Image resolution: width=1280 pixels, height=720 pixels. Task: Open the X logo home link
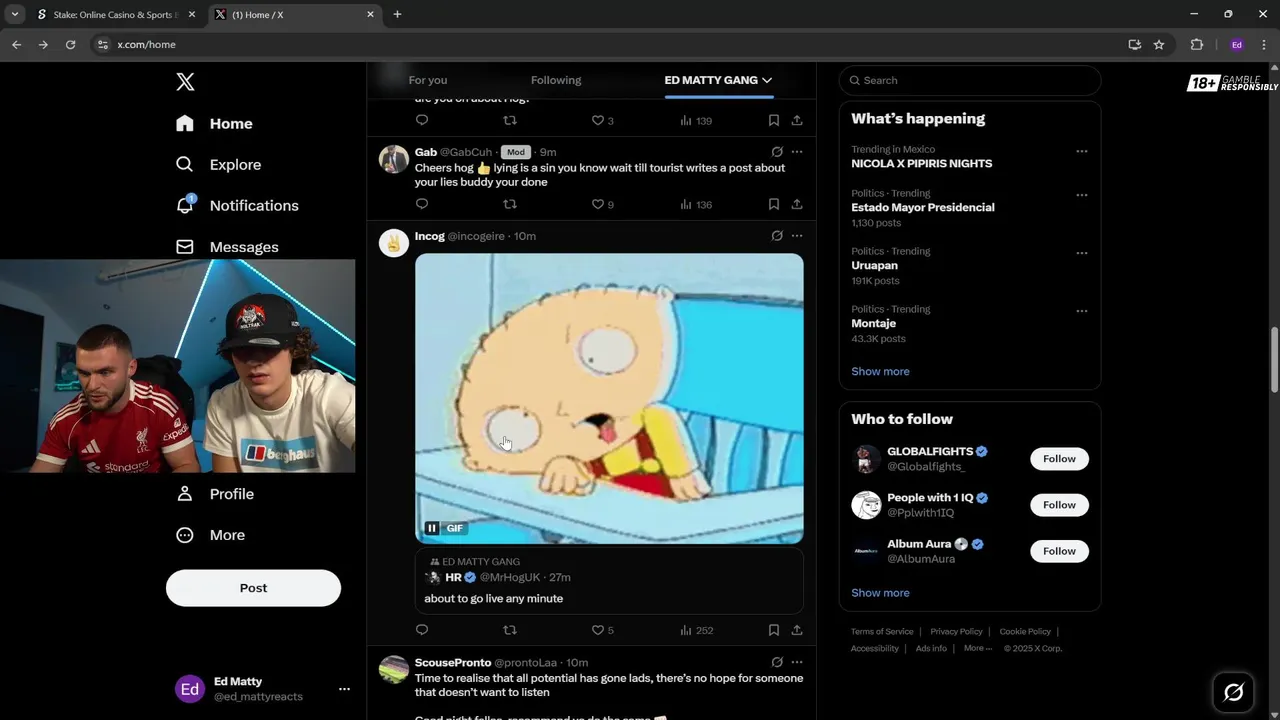pos(185,82)
